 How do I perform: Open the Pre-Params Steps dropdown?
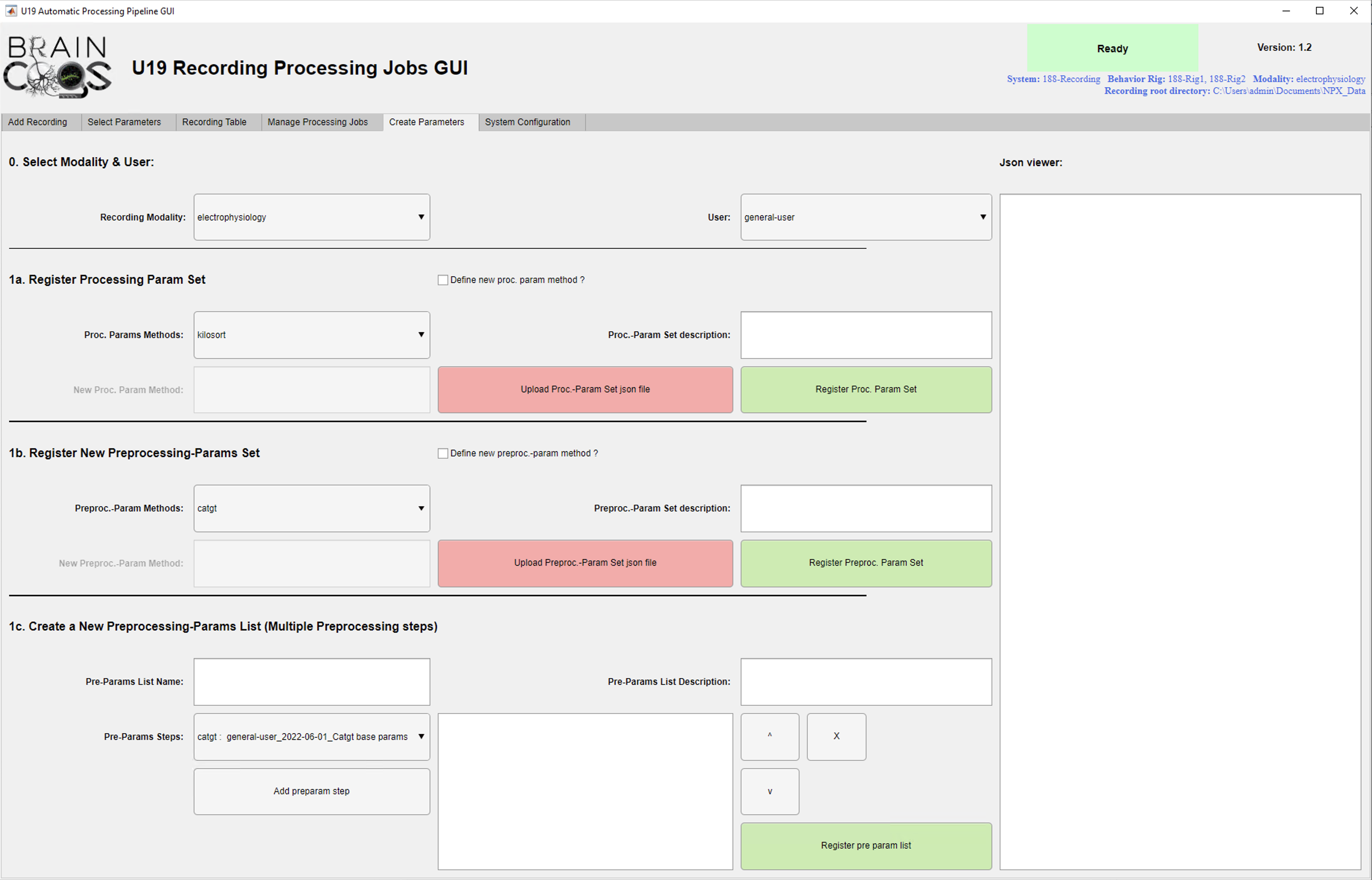coord(312,737)
